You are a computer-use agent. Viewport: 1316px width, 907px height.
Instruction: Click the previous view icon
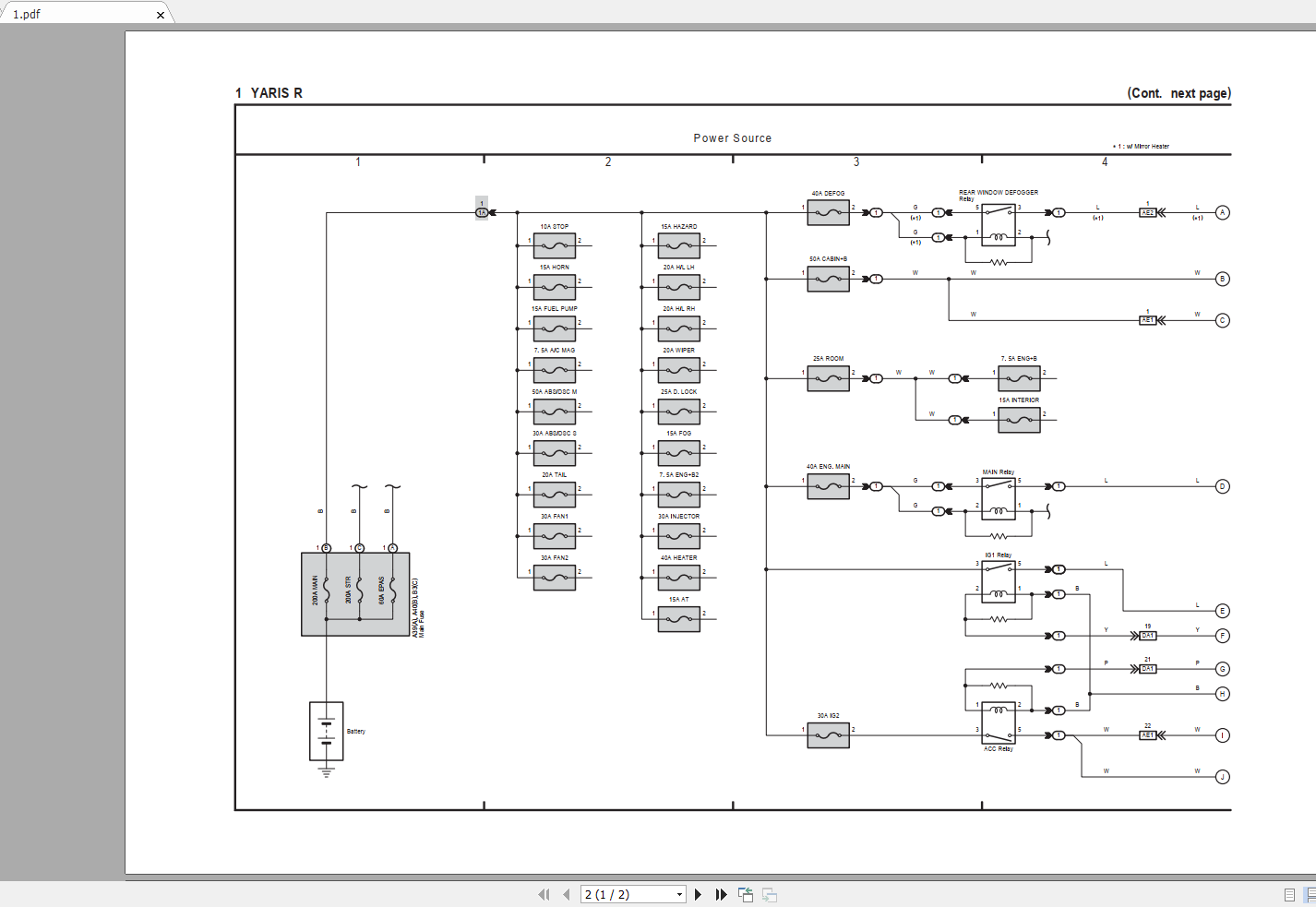pos(746,894)
